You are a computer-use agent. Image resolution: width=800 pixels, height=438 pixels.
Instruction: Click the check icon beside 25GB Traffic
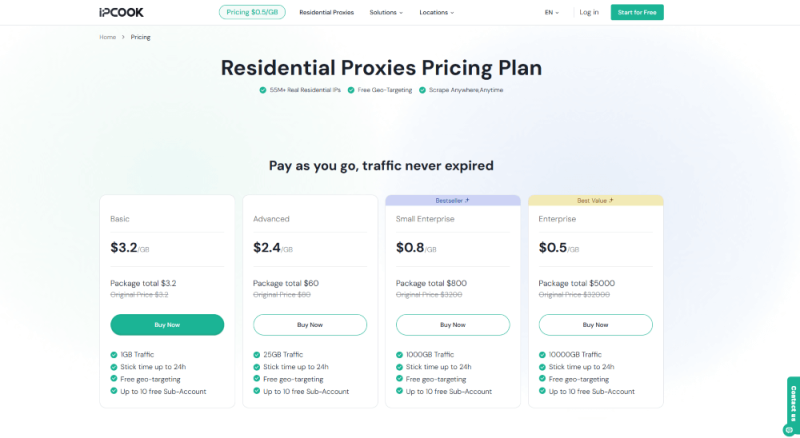pyautogui.click(x=257, y=354)
